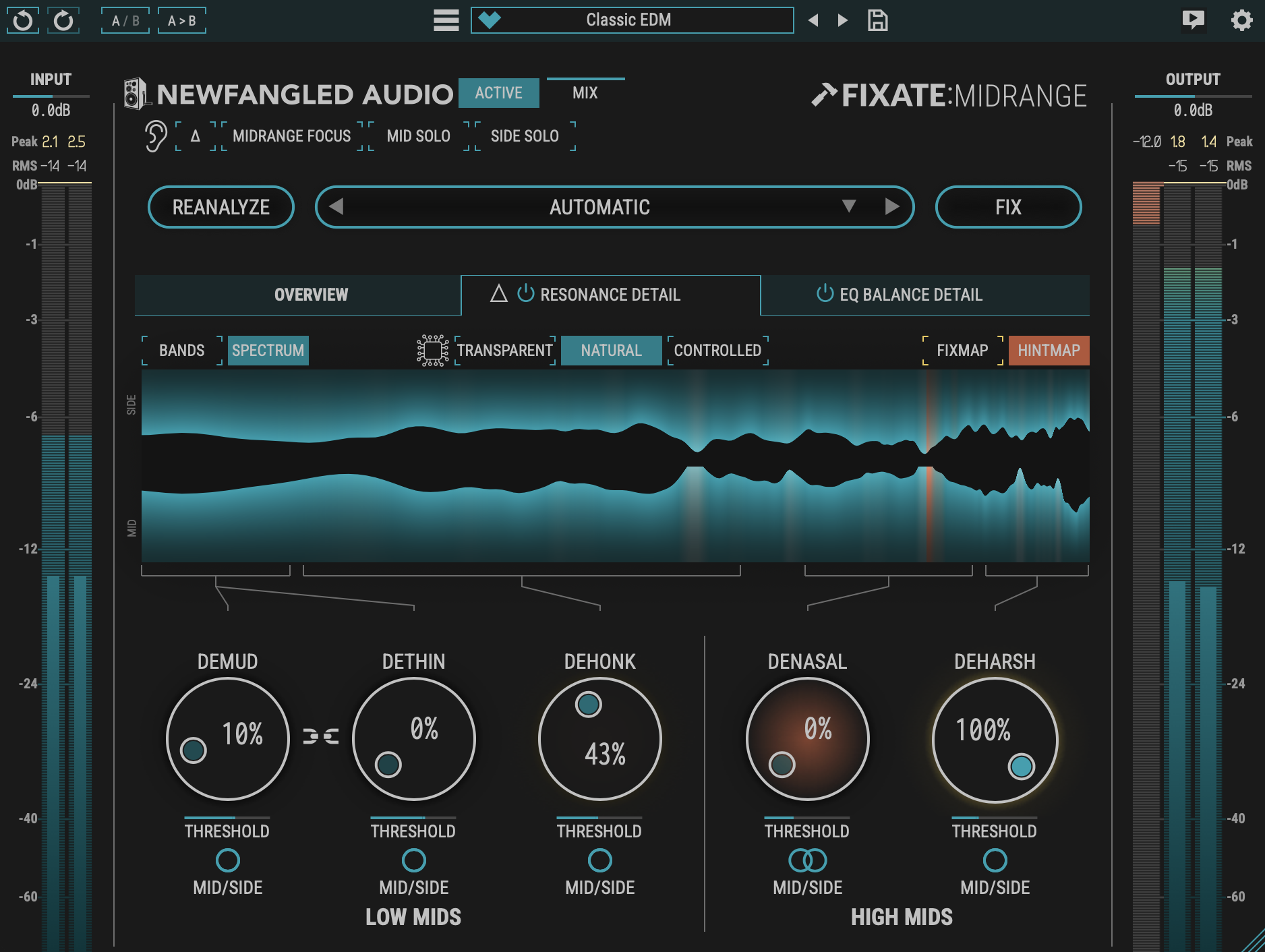Enable Mid Solo
1265x952 pixels.
click(418, 136)
